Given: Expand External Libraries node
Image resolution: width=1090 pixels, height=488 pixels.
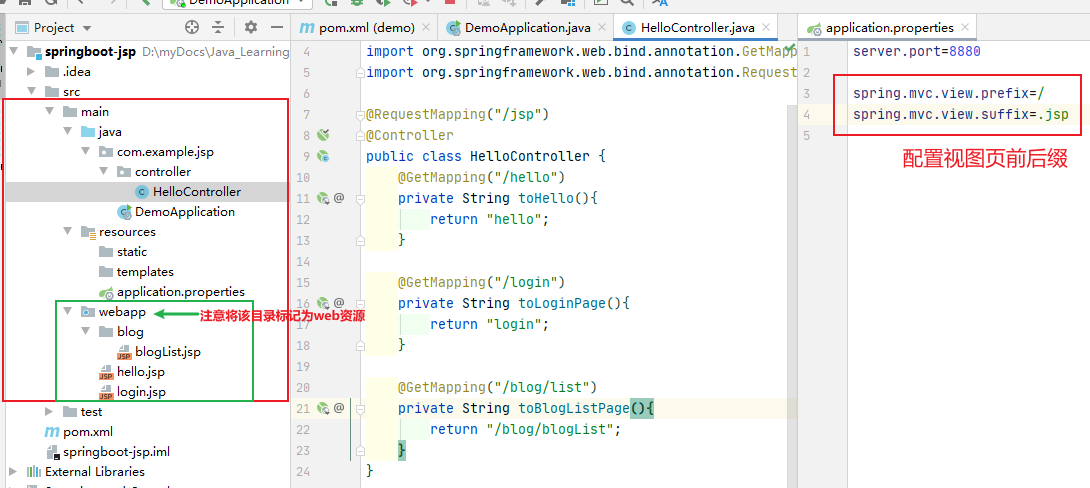Looking at the screenshot, I should point(14,471).
